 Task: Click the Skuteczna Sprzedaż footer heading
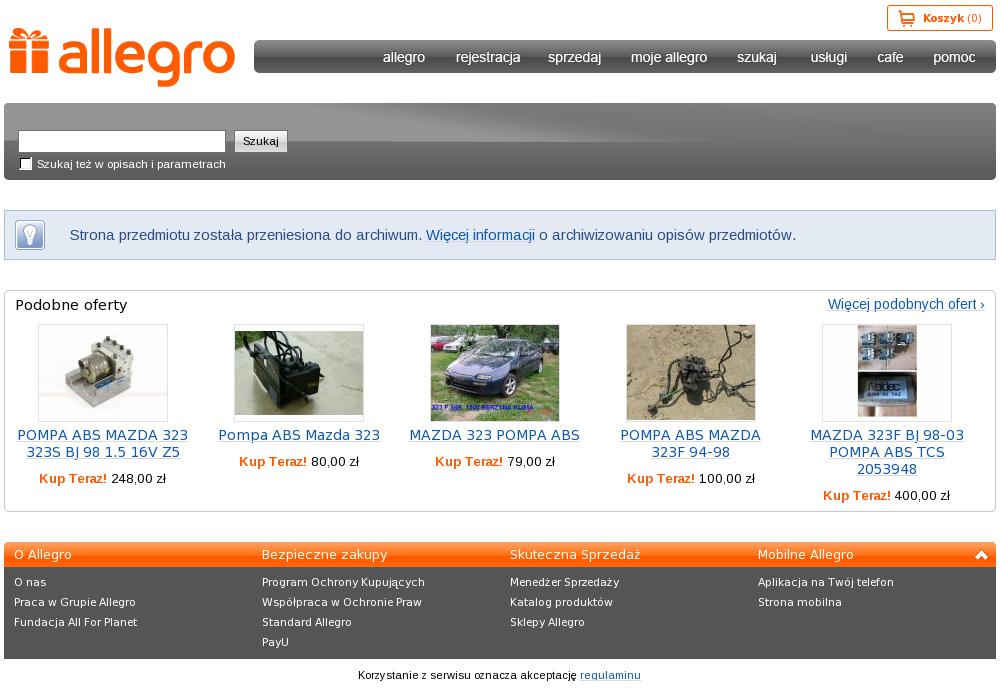pyautogui.click(x=575, y=555)
